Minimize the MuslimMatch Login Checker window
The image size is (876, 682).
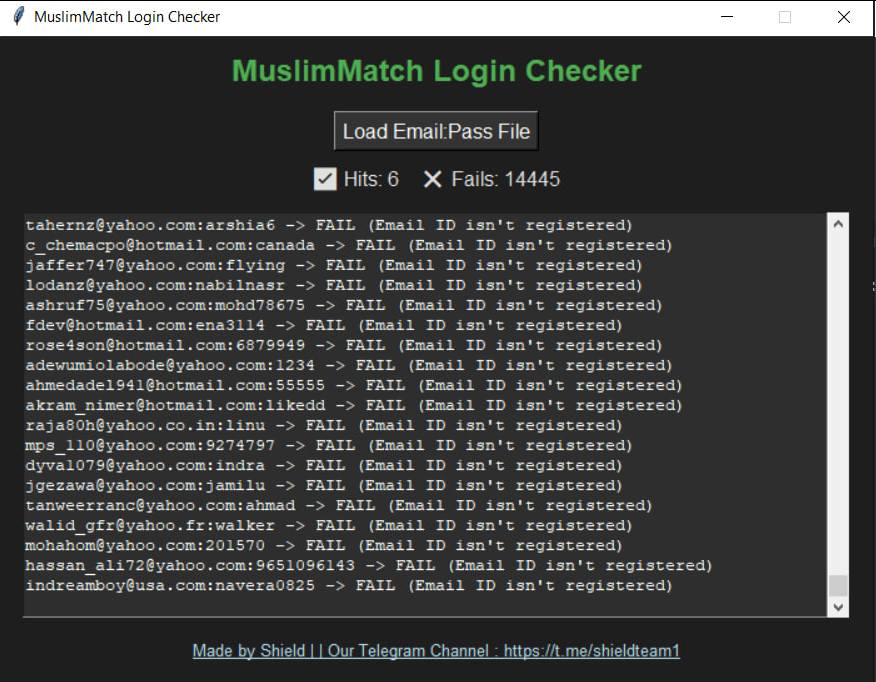pos(727,17)
